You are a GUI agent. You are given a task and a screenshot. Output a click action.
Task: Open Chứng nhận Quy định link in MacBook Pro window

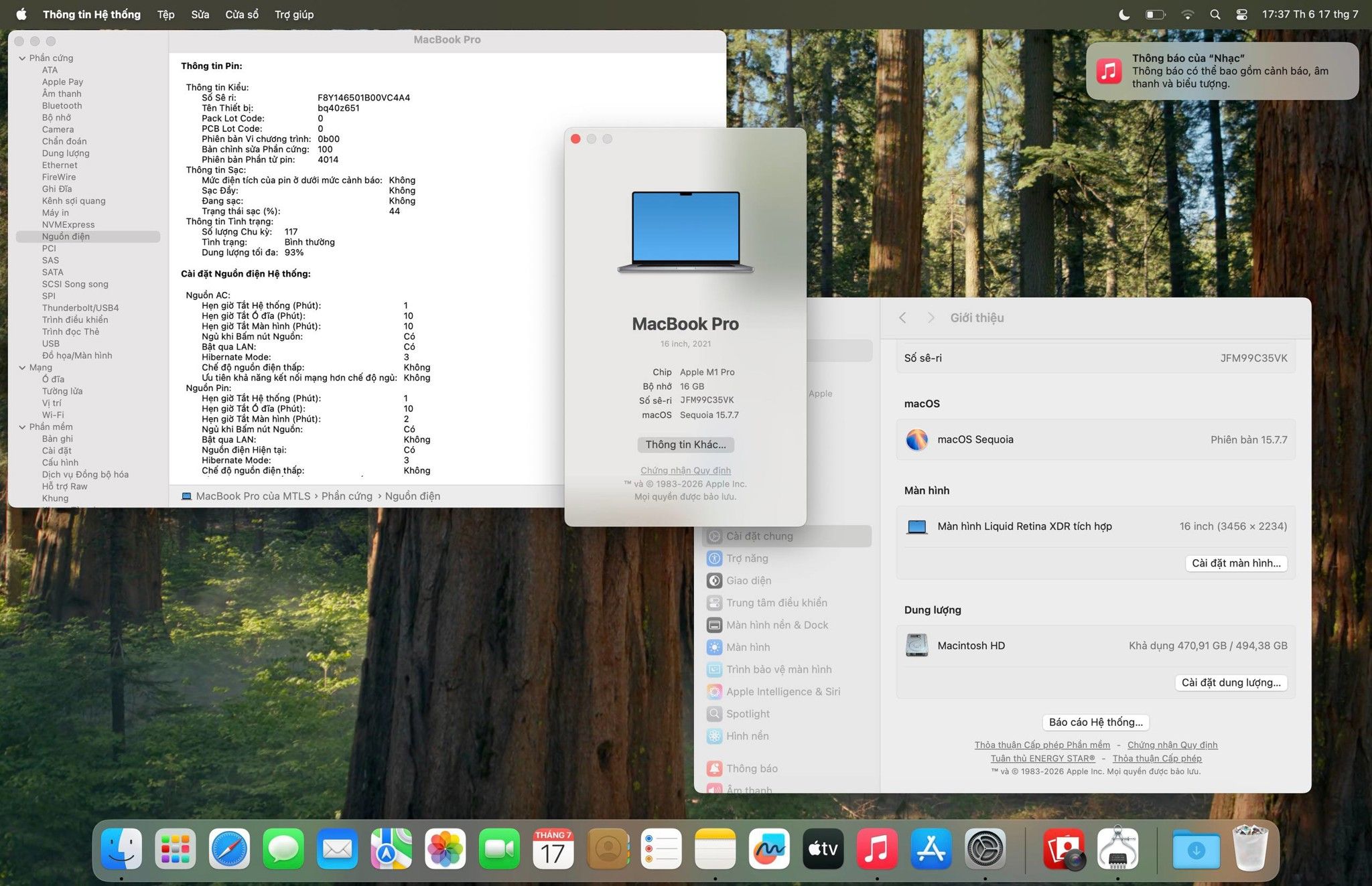(685, 470)
